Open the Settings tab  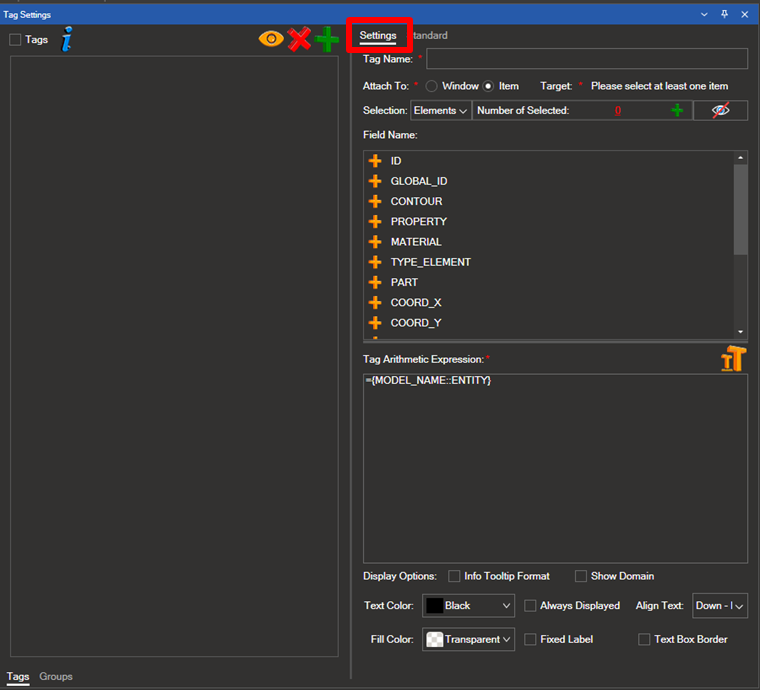(378, 36)
